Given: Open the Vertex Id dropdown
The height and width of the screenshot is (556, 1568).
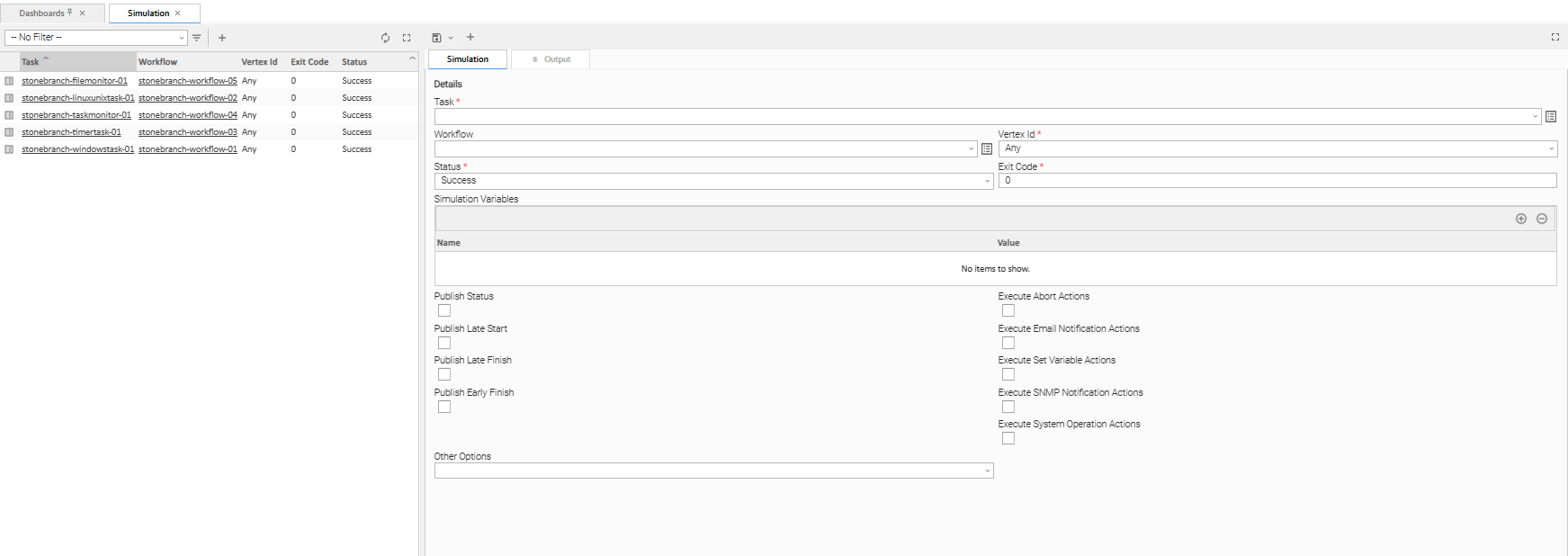Looking at the screenshot, I should click(x=1277, y=148).
